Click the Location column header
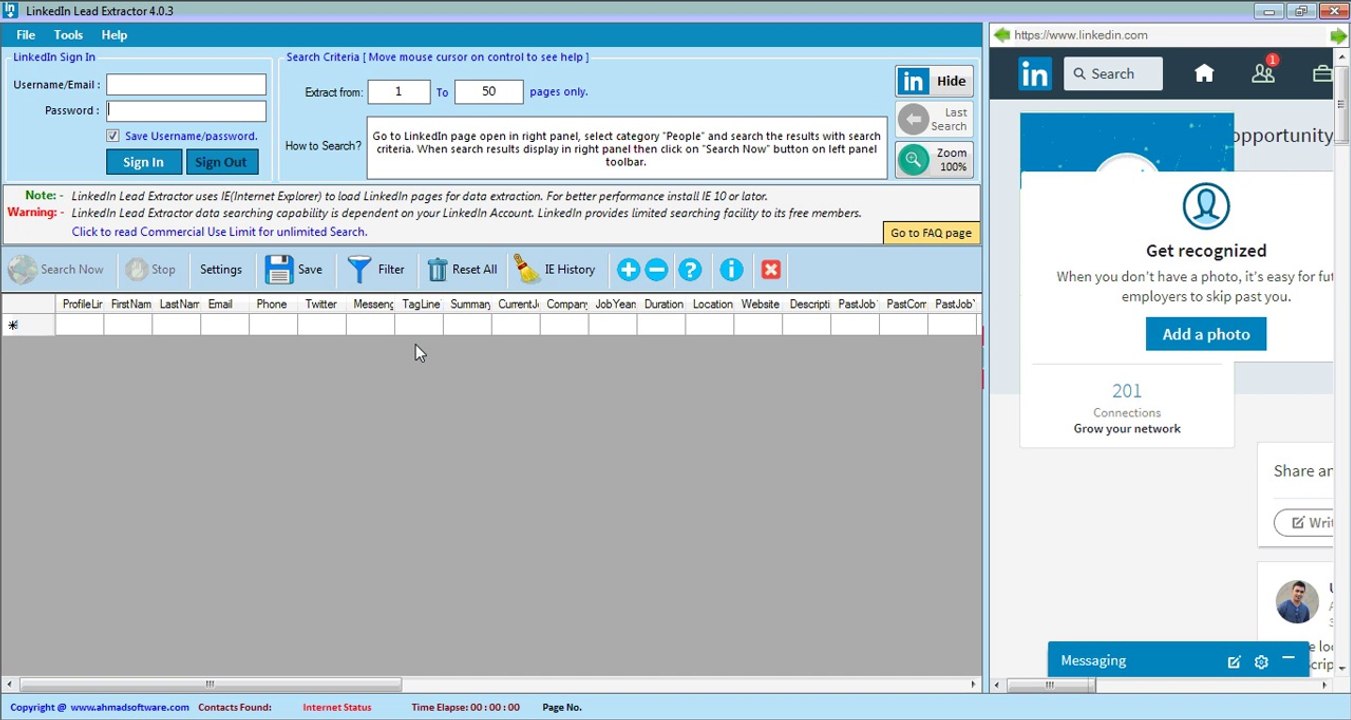Screen dimensions: 1351x720 point(712,304)
